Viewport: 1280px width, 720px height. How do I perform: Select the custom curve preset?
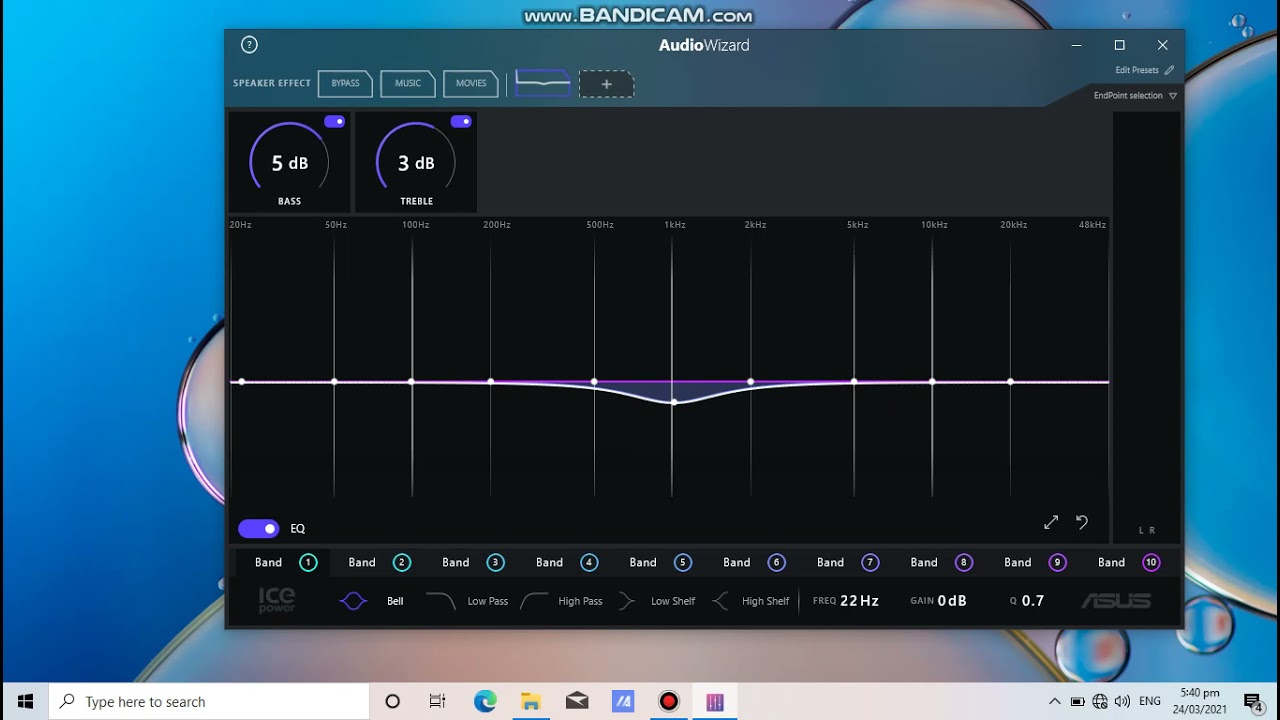pyautogui.click(x=543, y=84)
